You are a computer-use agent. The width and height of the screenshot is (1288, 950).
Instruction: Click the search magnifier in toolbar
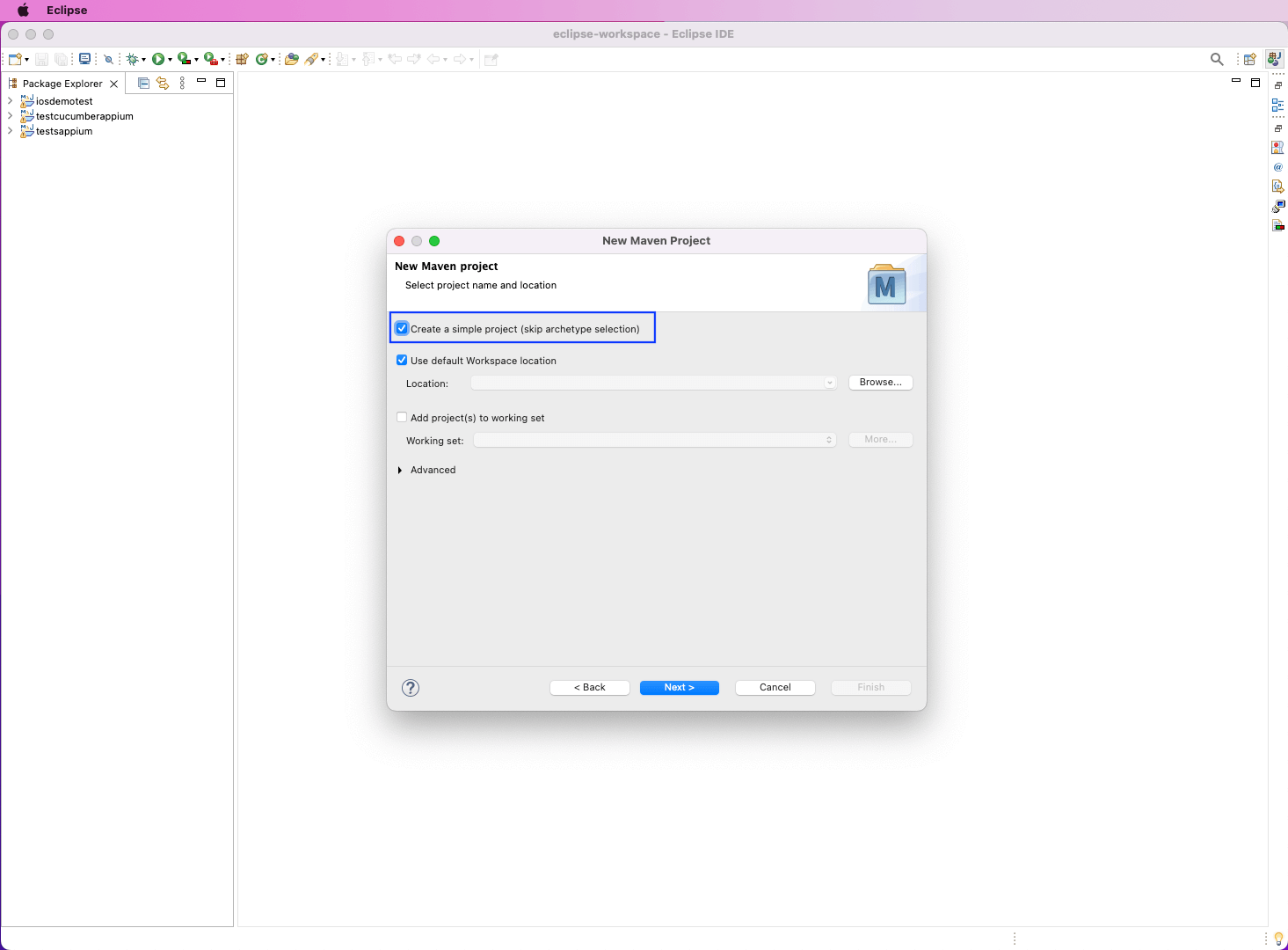point(1217,59)
